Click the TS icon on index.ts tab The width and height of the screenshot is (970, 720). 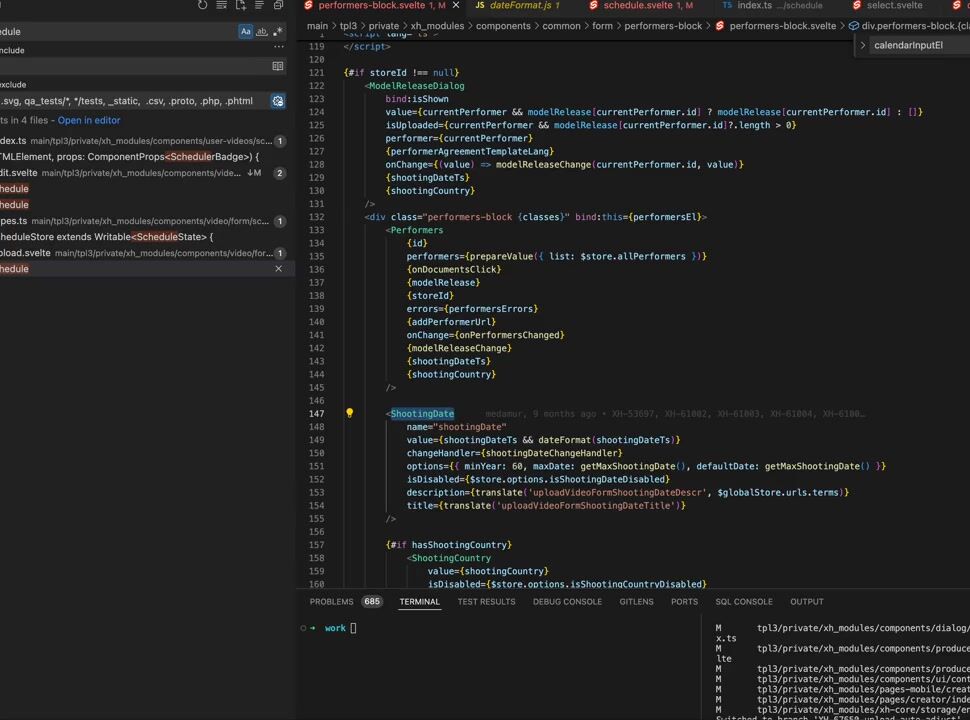coord(728,5)
